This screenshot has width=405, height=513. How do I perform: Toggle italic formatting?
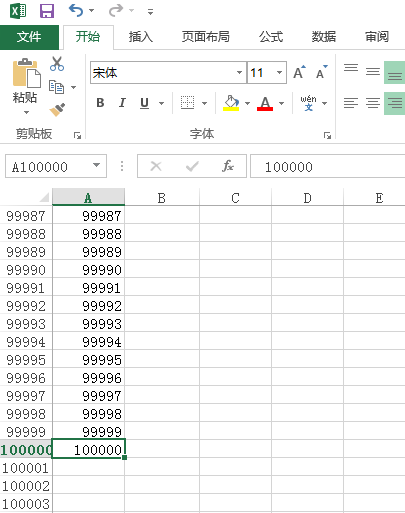(x=122, y=103)
